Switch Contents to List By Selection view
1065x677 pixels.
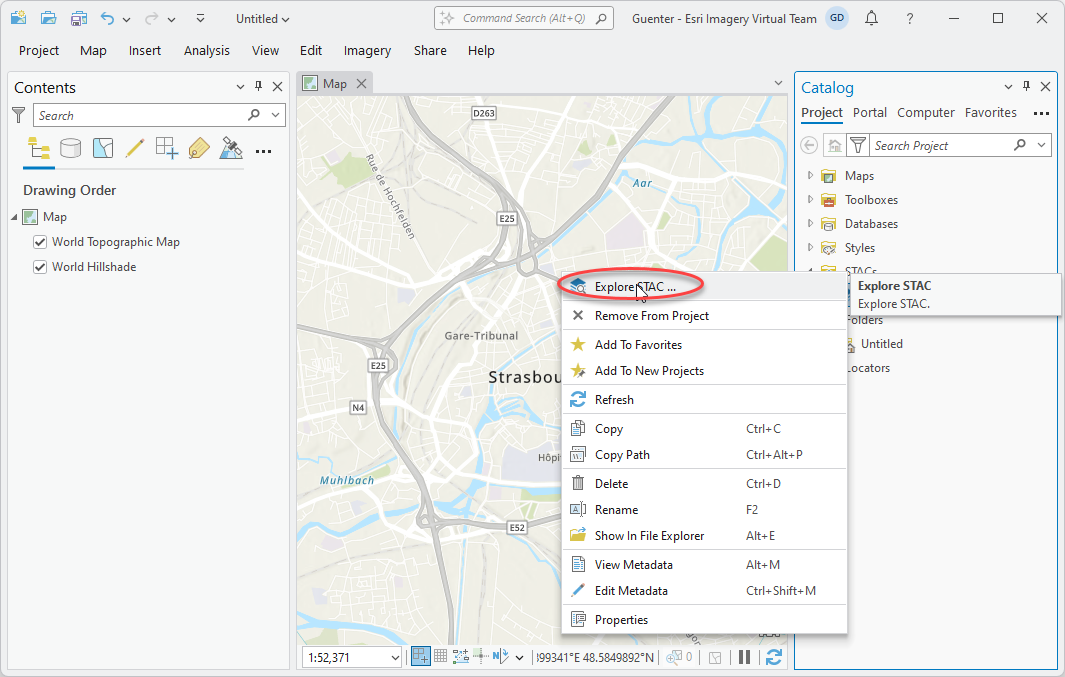[x=103, y=148]
